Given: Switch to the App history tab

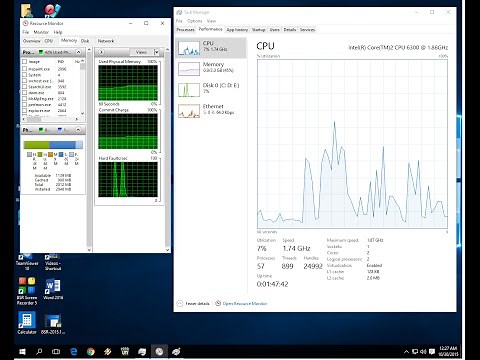Looking at the screenshot, I should click(x=237, y=30).
